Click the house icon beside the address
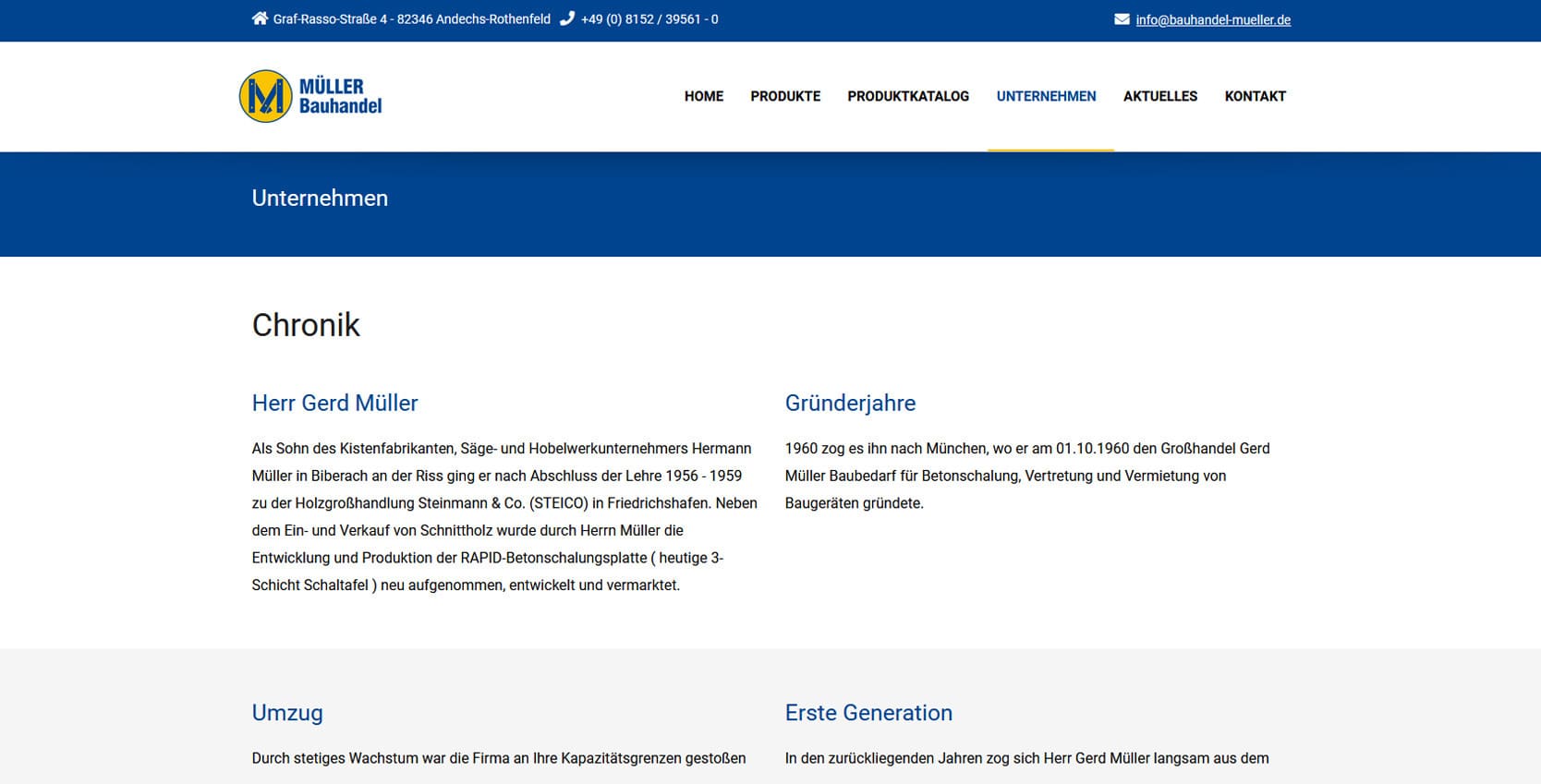 pyautogui.click(x=260, y=18)
